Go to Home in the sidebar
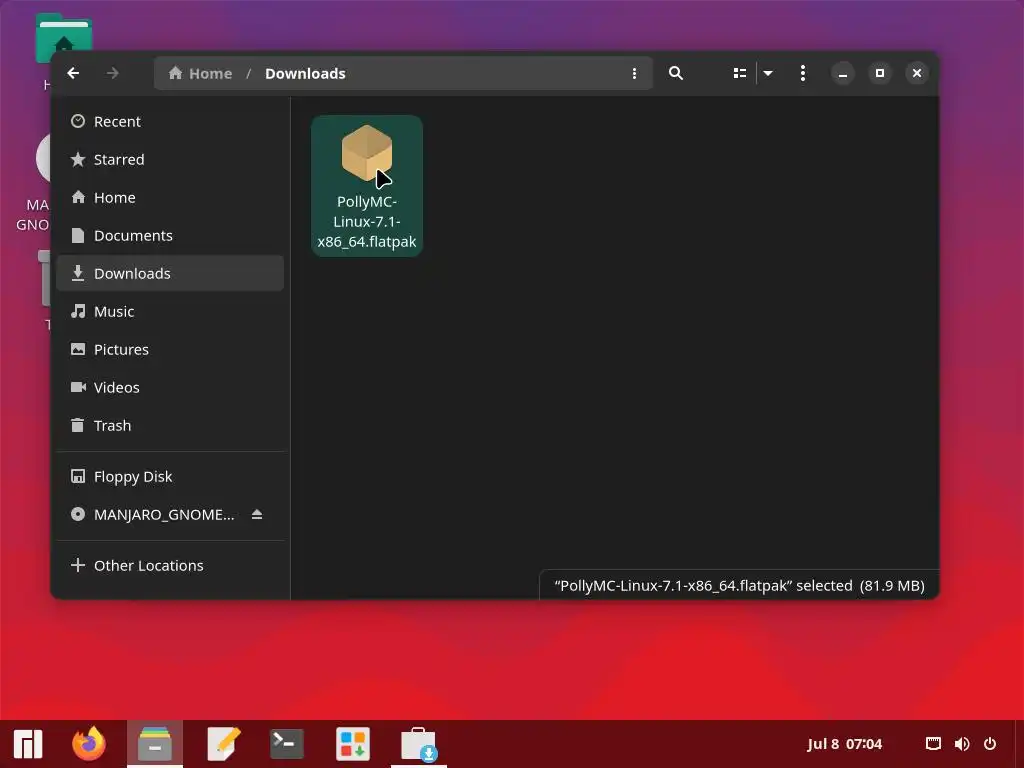The image size is (1024, 768). 170,197
